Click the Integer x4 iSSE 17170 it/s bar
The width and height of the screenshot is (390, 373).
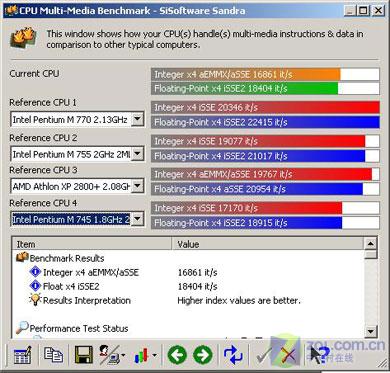(x=247, y=208)
